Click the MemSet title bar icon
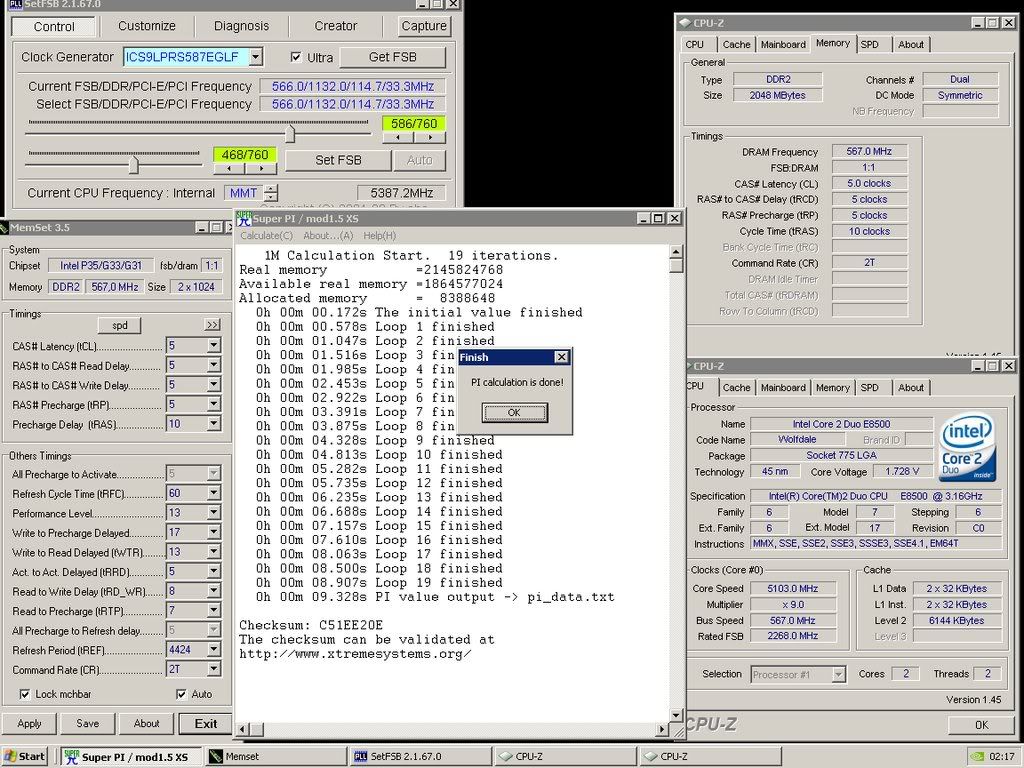The height and width of the screenshot is (768, 1024). coord(4,227)
